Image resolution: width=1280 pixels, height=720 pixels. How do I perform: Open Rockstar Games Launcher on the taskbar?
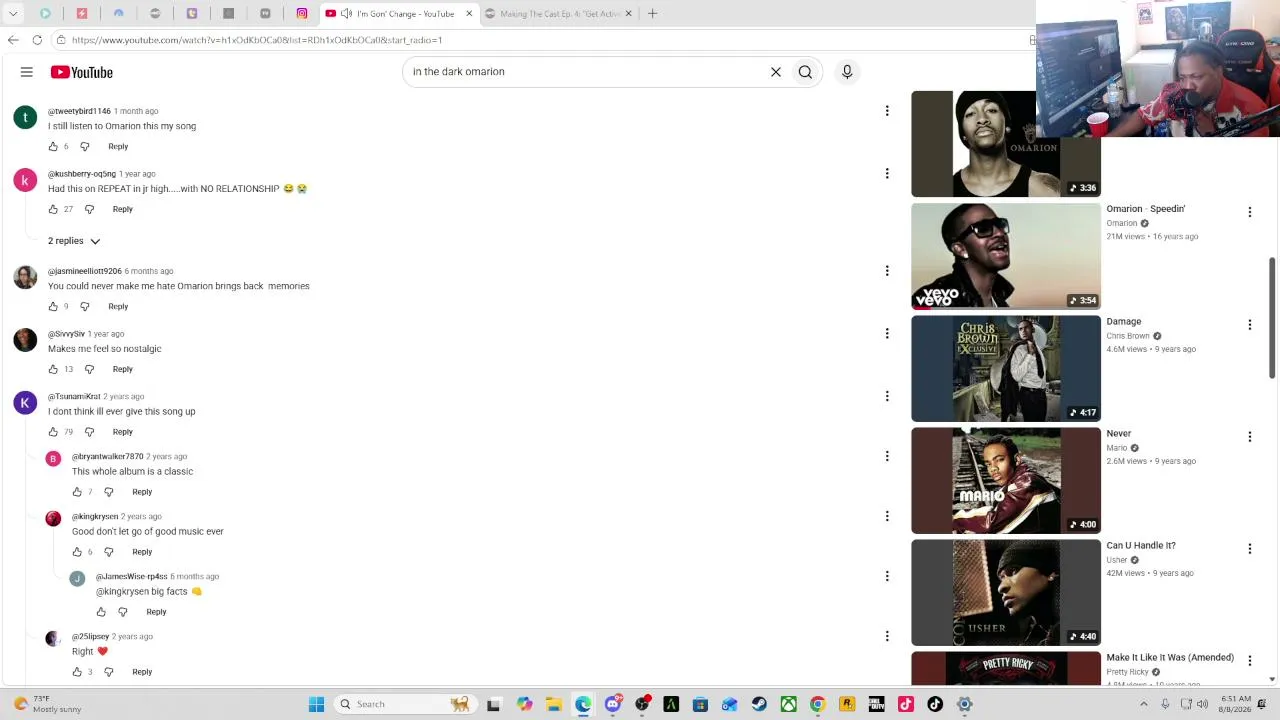[847, 704]
